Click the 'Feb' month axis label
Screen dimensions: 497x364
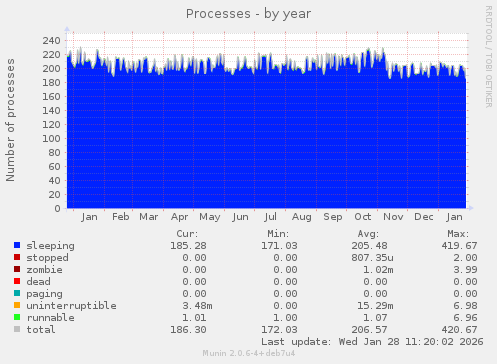[120, 217]
